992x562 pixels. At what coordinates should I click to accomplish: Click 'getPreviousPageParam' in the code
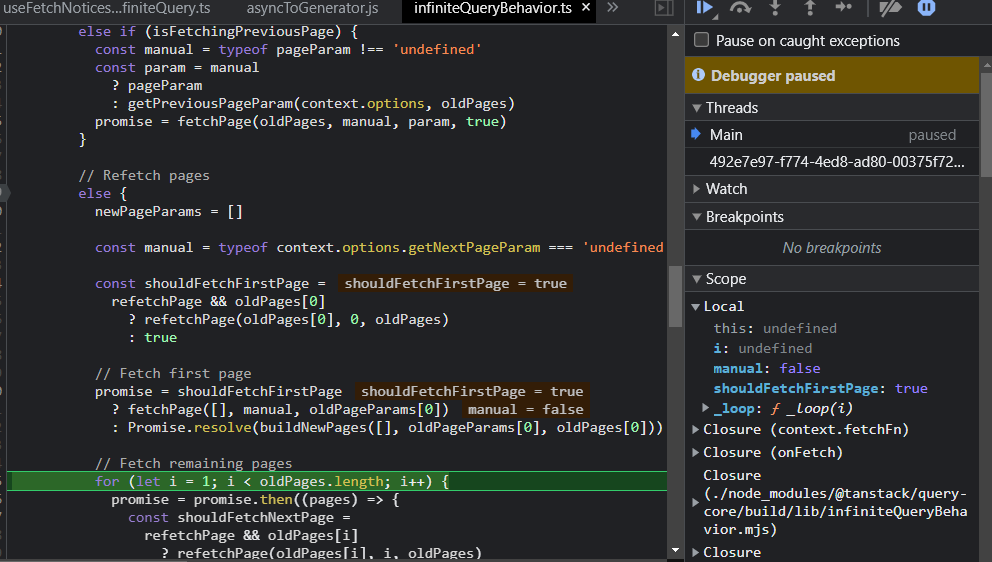coord(210,103)
